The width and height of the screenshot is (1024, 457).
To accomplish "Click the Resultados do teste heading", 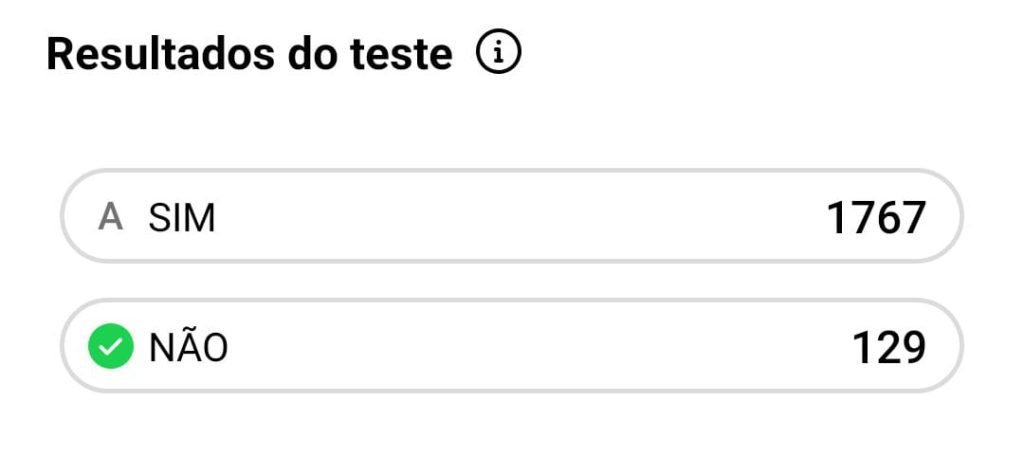I will tap(249, 55).
